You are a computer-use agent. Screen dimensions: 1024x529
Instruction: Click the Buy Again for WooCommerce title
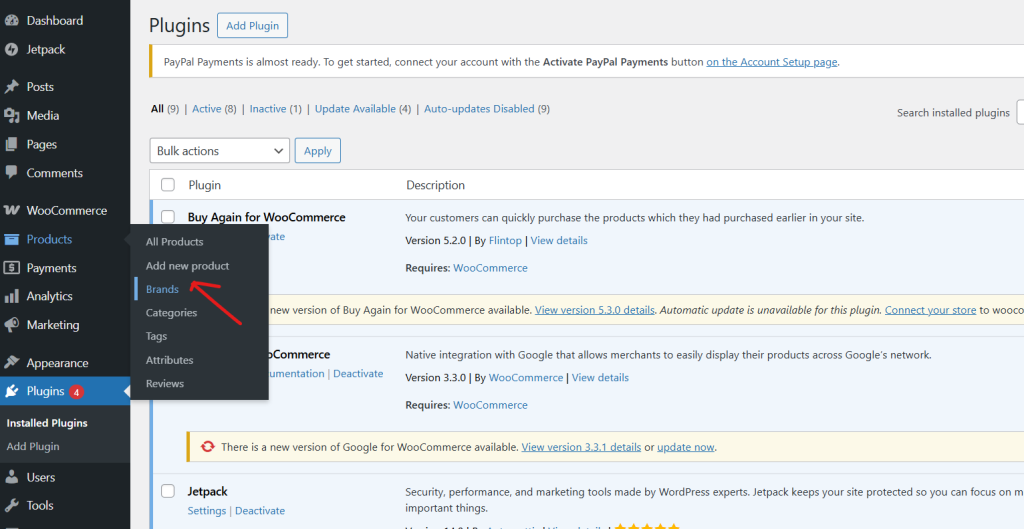(266, 217)
